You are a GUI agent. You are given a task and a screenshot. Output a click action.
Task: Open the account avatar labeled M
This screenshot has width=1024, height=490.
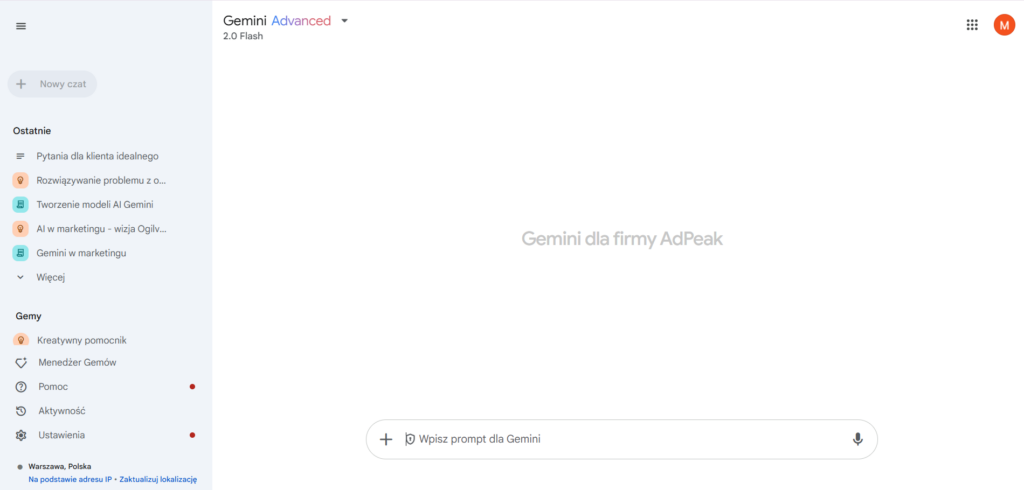point(1004,25)
